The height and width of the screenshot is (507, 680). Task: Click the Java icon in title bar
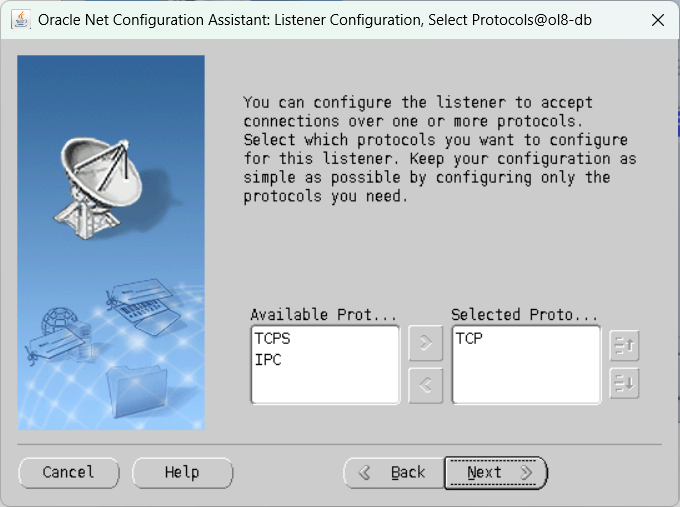click(20, 20)
